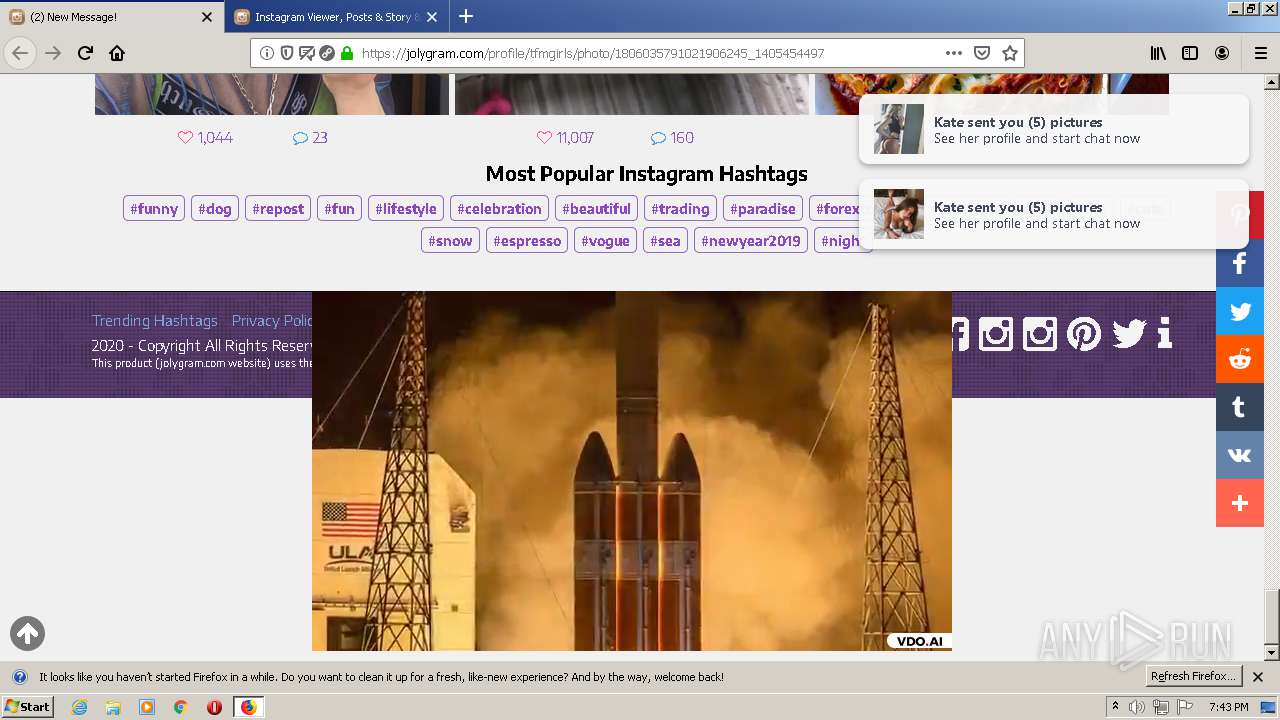
Task: Click the 160 comments count
Action: click(x=672, y=138)
